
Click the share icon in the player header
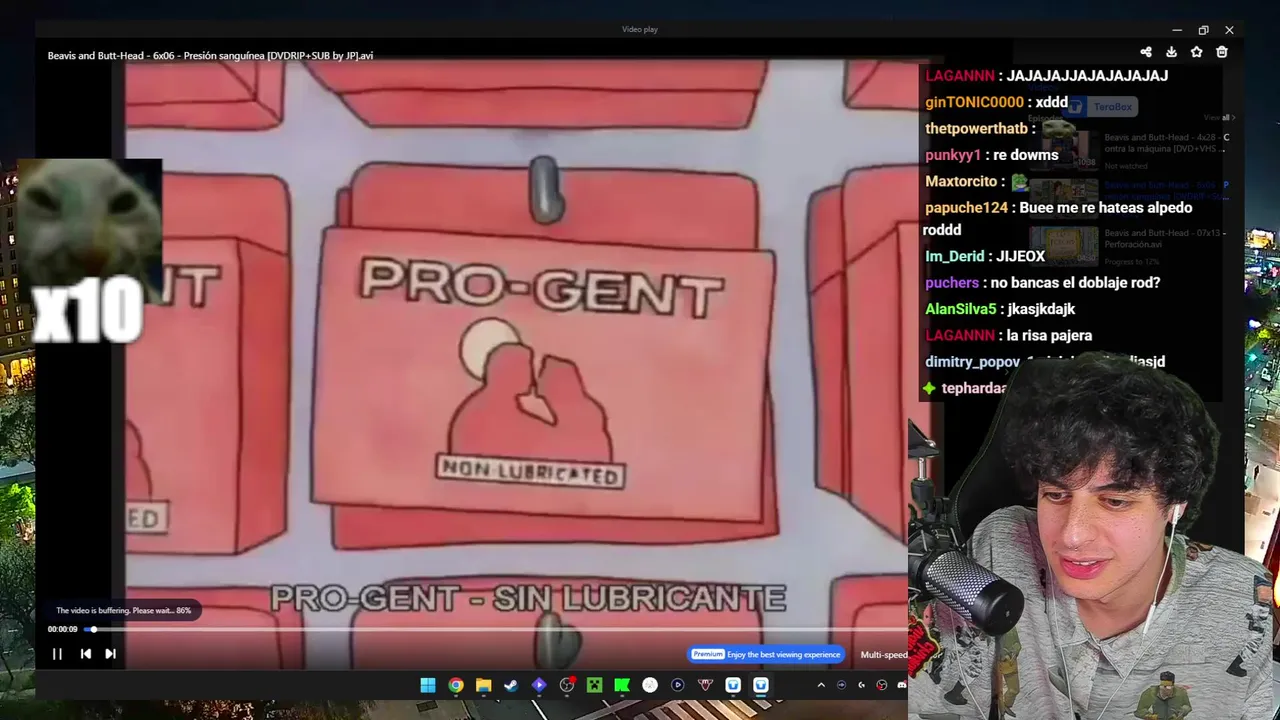coord(1146,52)
